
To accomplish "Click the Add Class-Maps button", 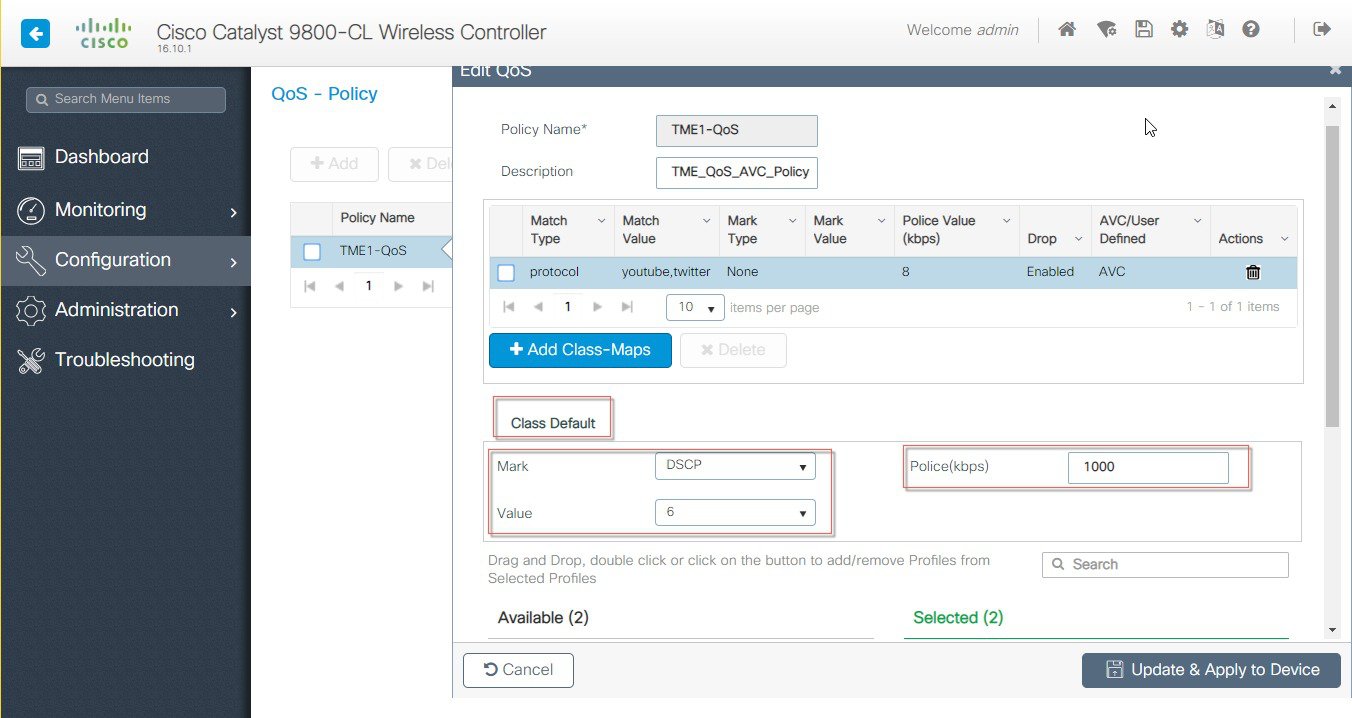I will (x=580, y=350).
